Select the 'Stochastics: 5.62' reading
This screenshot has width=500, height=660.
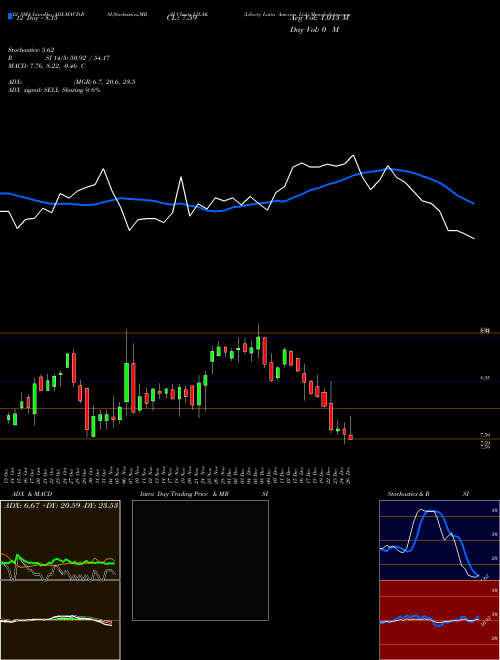[31, 50]
